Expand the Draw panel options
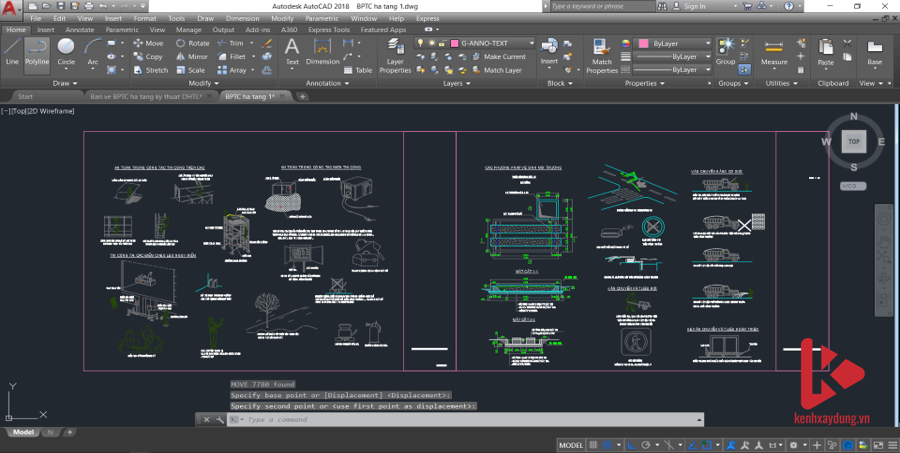Viewport: 900px width, 453px height. pyautogui.click(x=65, y=83)
